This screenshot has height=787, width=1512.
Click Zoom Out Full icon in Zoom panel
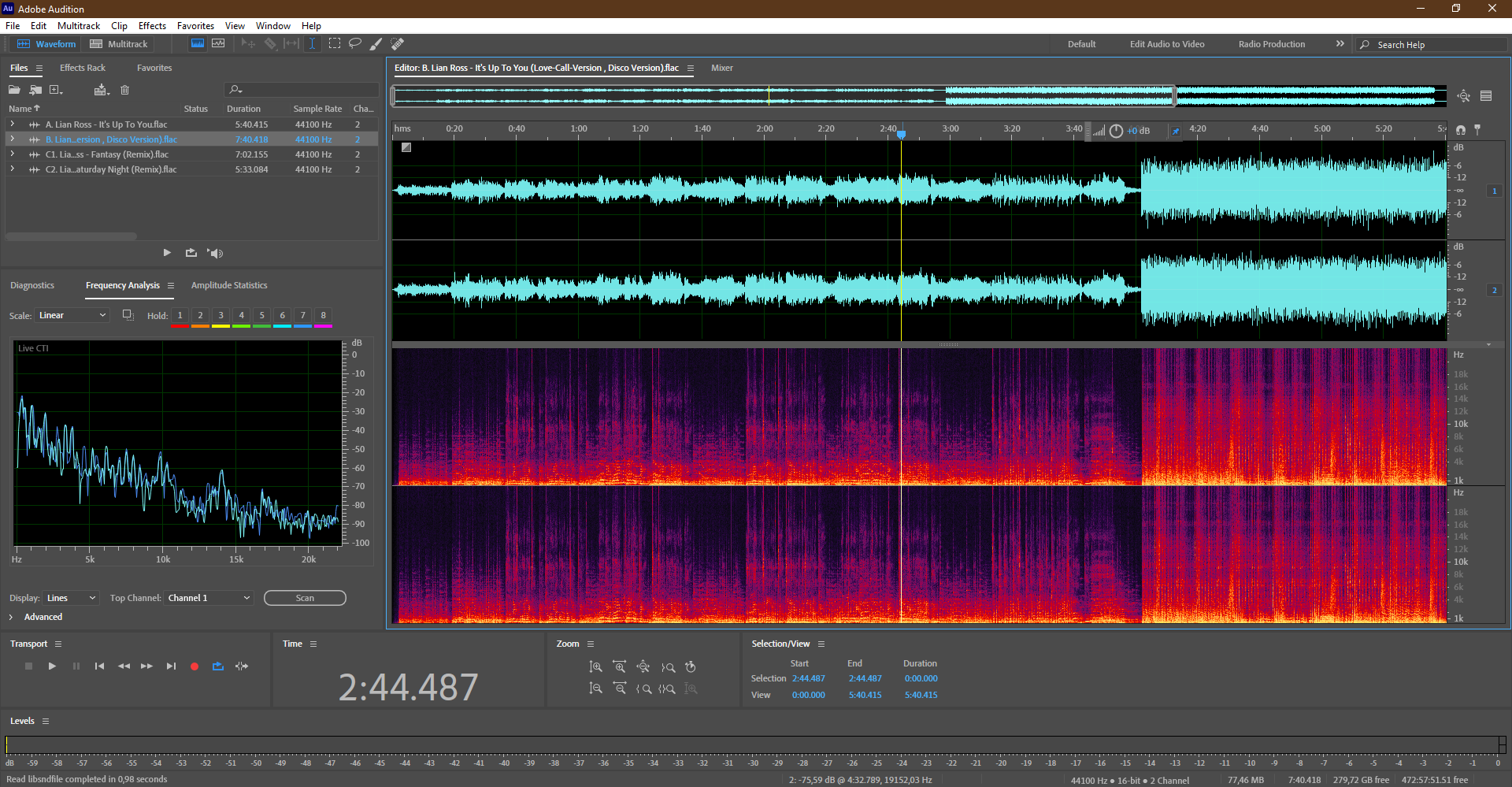point(643,666)
